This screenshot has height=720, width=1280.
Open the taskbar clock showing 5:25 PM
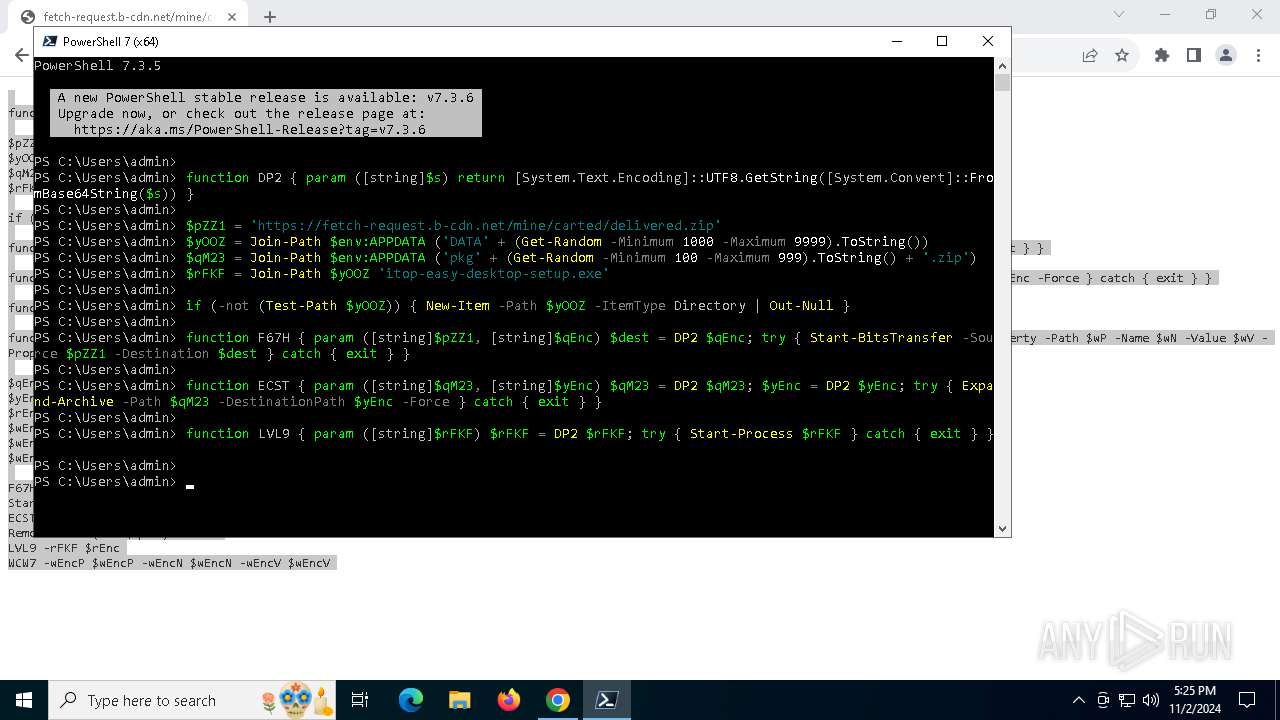1194,700
